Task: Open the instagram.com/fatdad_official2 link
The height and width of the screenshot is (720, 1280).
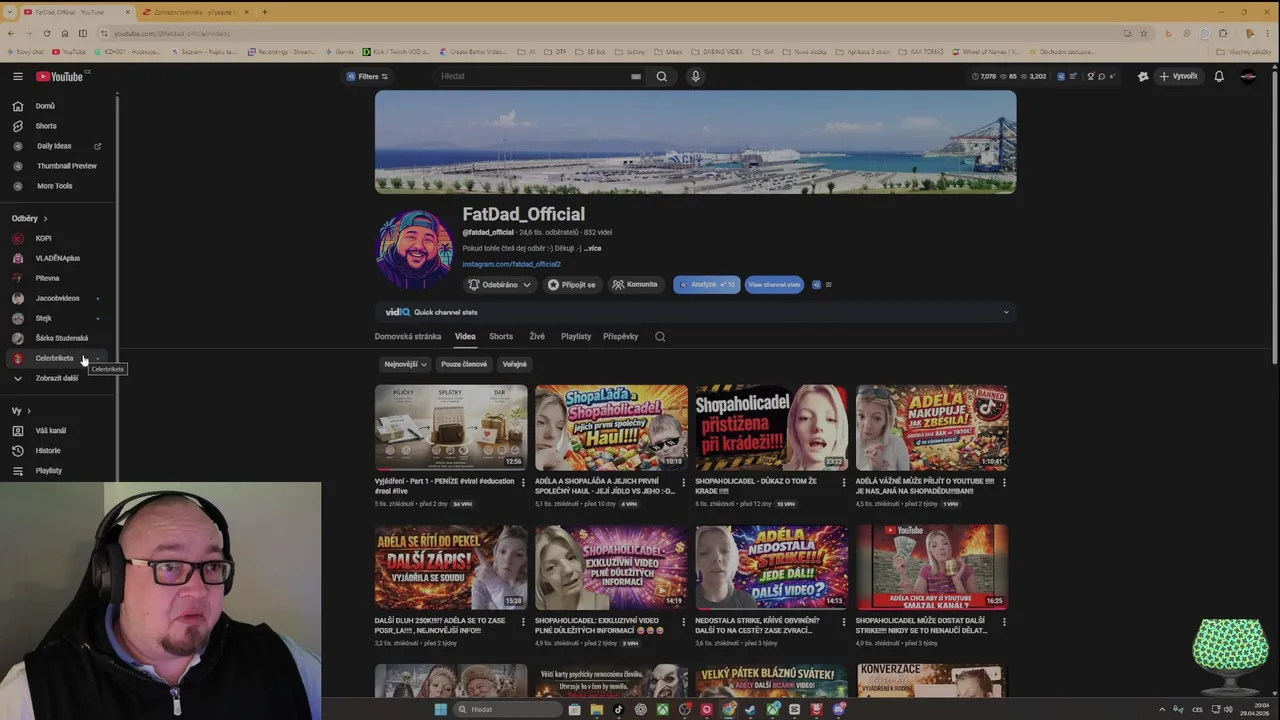Action: (511, 264)
